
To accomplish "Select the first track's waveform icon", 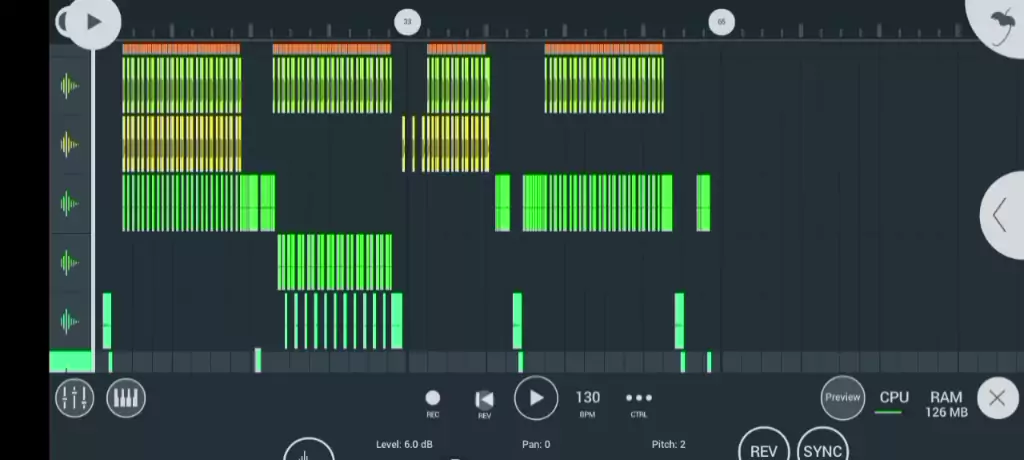I will tap(69, 86).
